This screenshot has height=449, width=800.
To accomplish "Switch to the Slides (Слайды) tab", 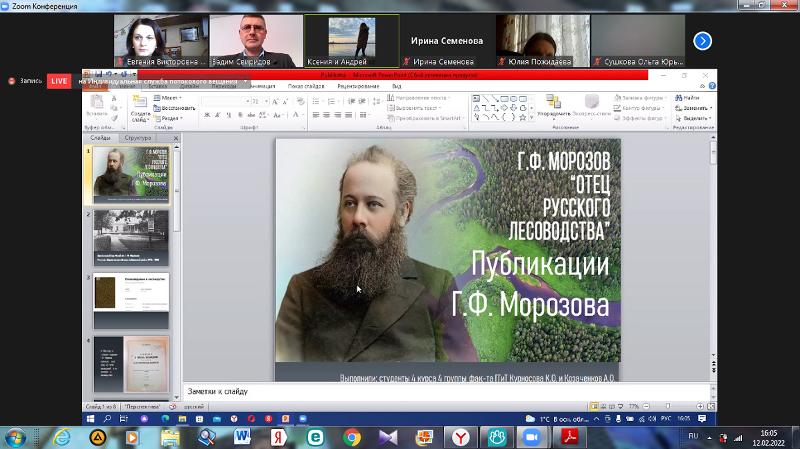I will click(102, 138).
